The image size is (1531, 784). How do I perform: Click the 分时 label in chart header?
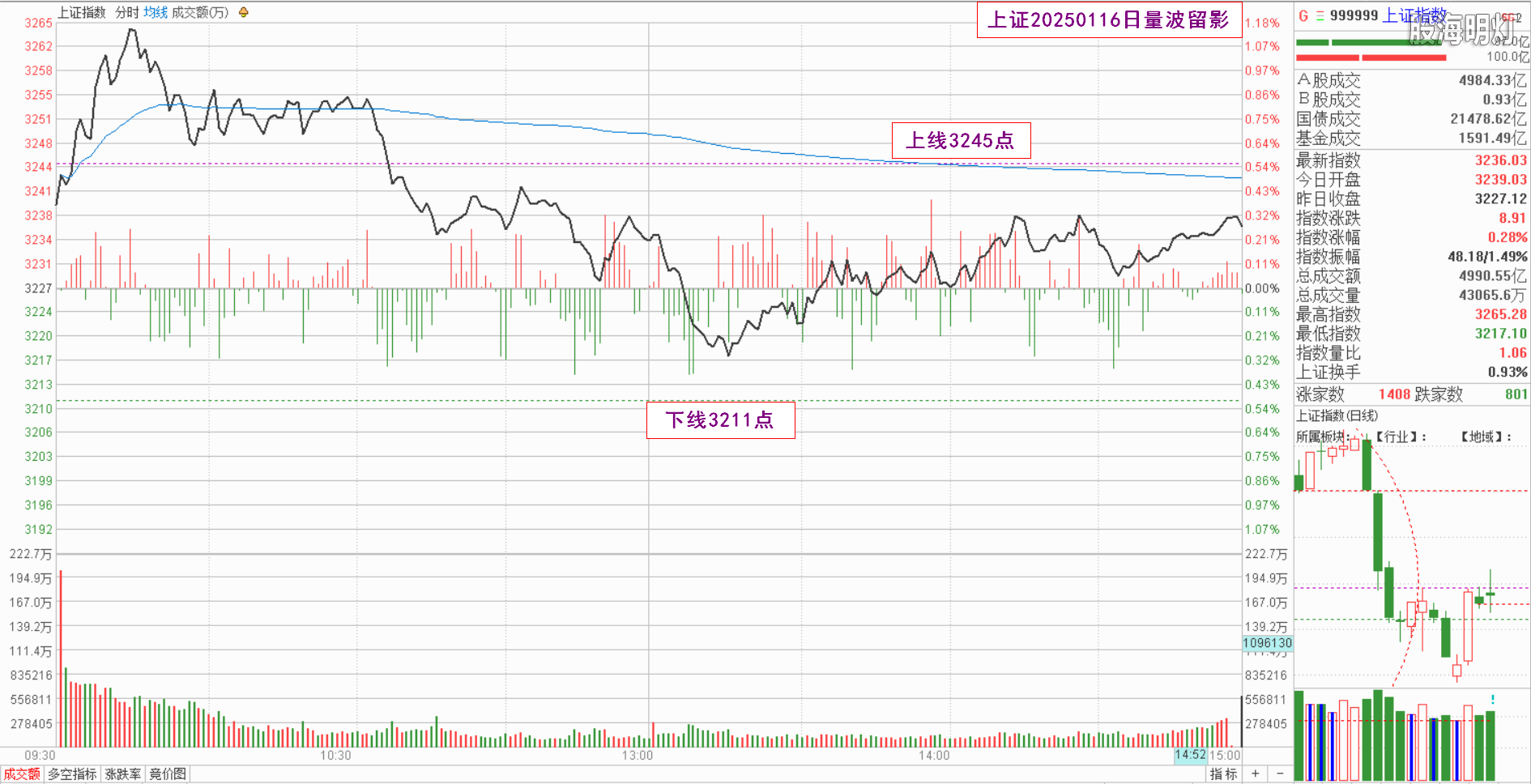[127, 12]
